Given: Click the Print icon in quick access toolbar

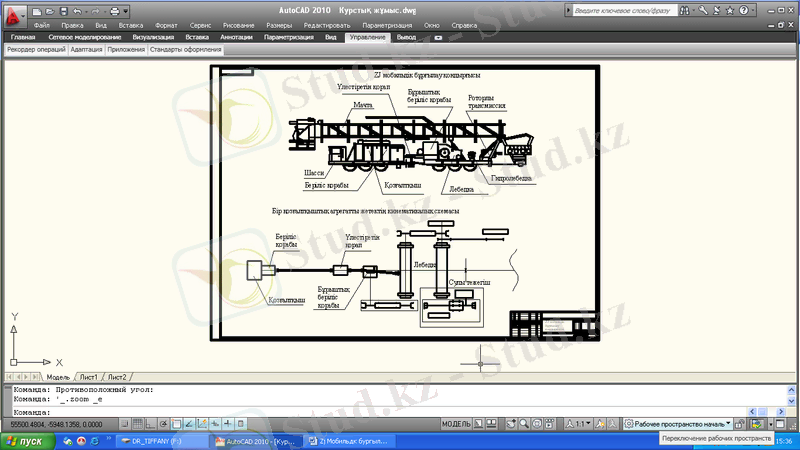Looking at the screenshot, I should [x=116, y=10].
